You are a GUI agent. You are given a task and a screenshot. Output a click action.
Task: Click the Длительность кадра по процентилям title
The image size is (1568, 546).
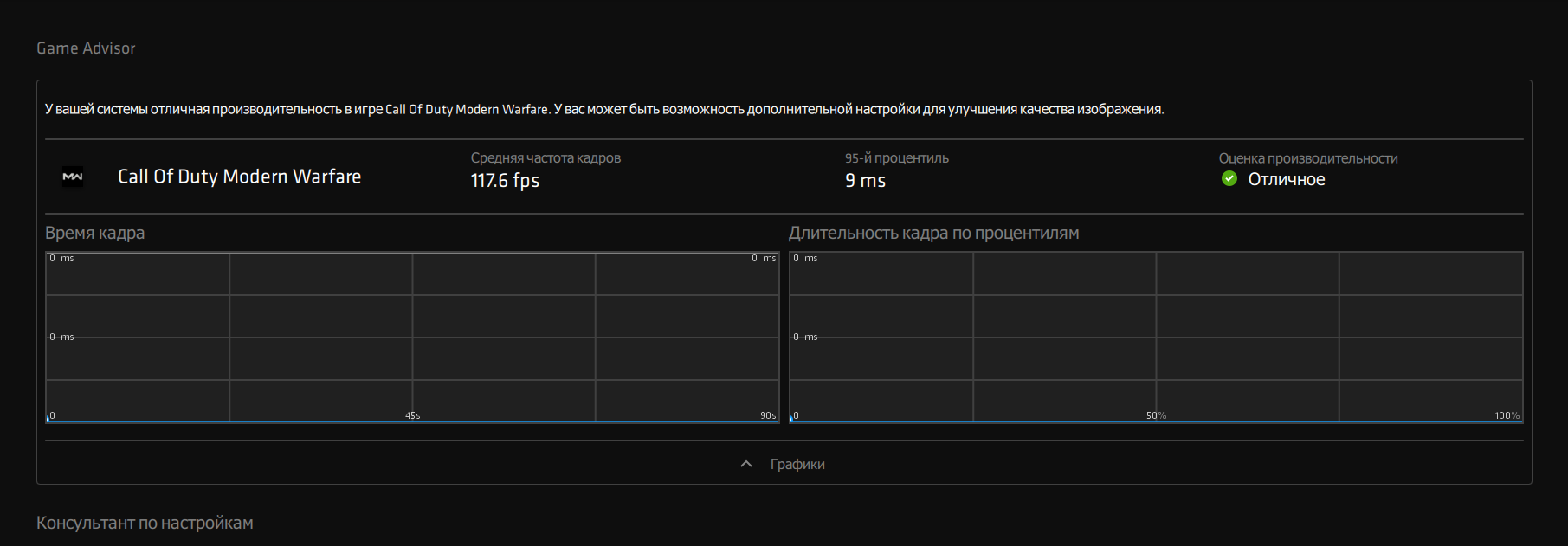[933, 233]
